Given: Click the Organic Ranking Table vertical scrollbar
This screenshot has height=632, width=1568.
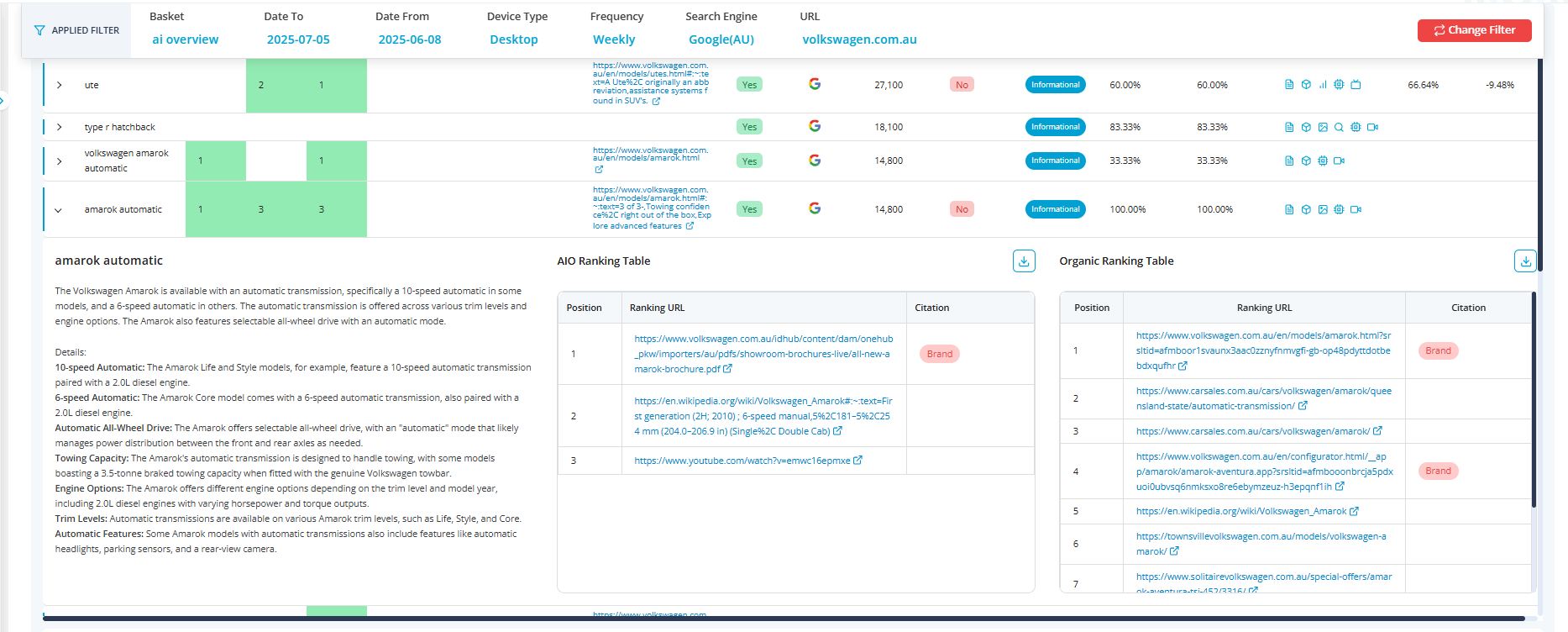Looking at the screenshot, I should (1534, 400).
